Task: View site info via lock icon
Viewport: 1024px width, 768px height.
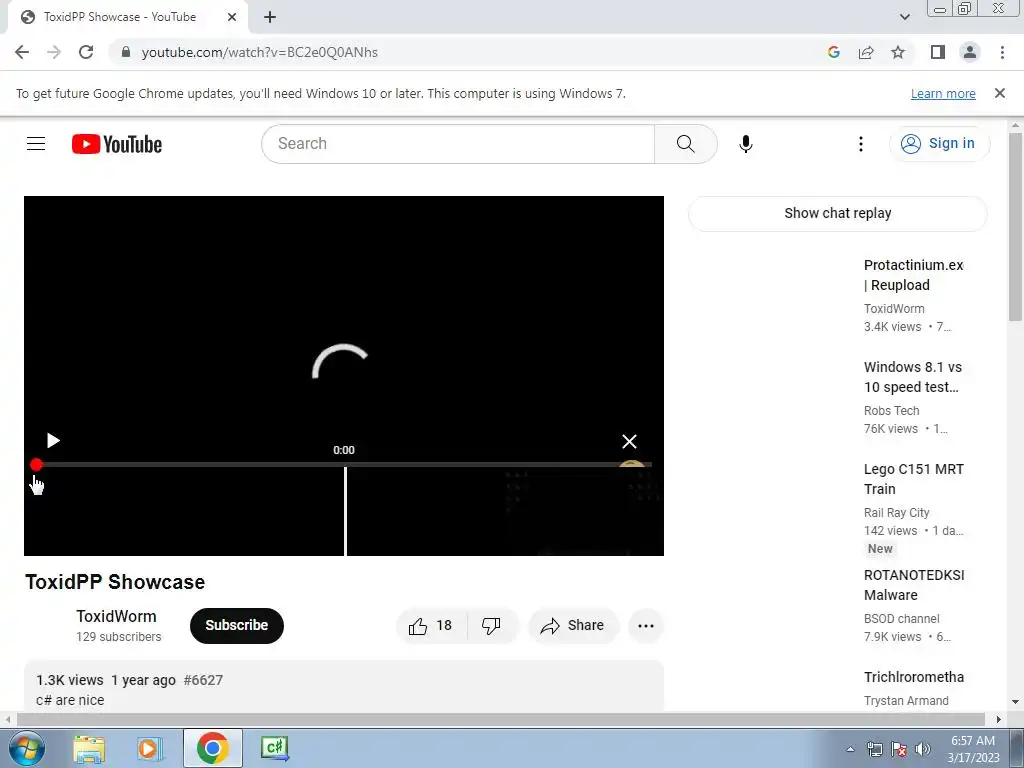Action: [126, 52]
